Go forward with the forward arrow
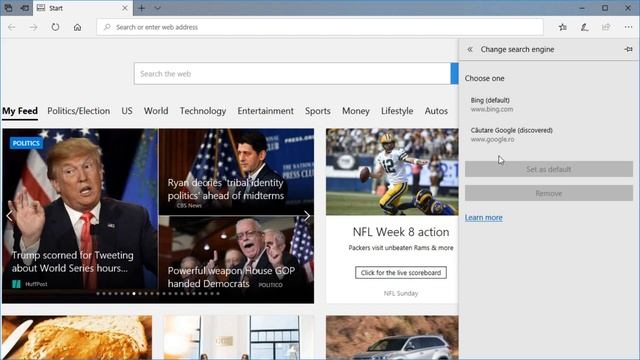 33,27
